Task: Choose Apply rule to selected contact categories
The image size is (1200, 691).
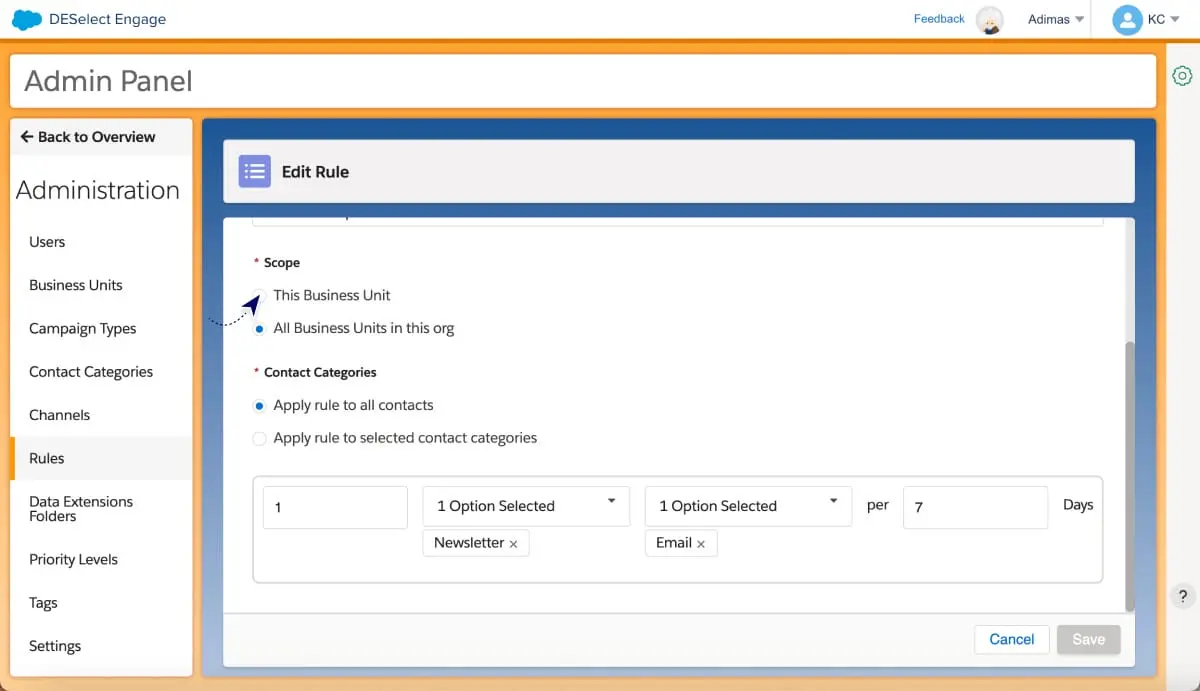Action: pos(260,438)
